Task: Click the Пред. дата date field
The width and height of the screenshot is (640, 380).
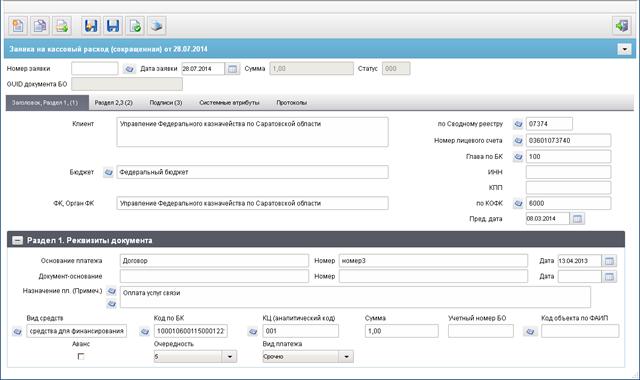Action: [548, 219]
